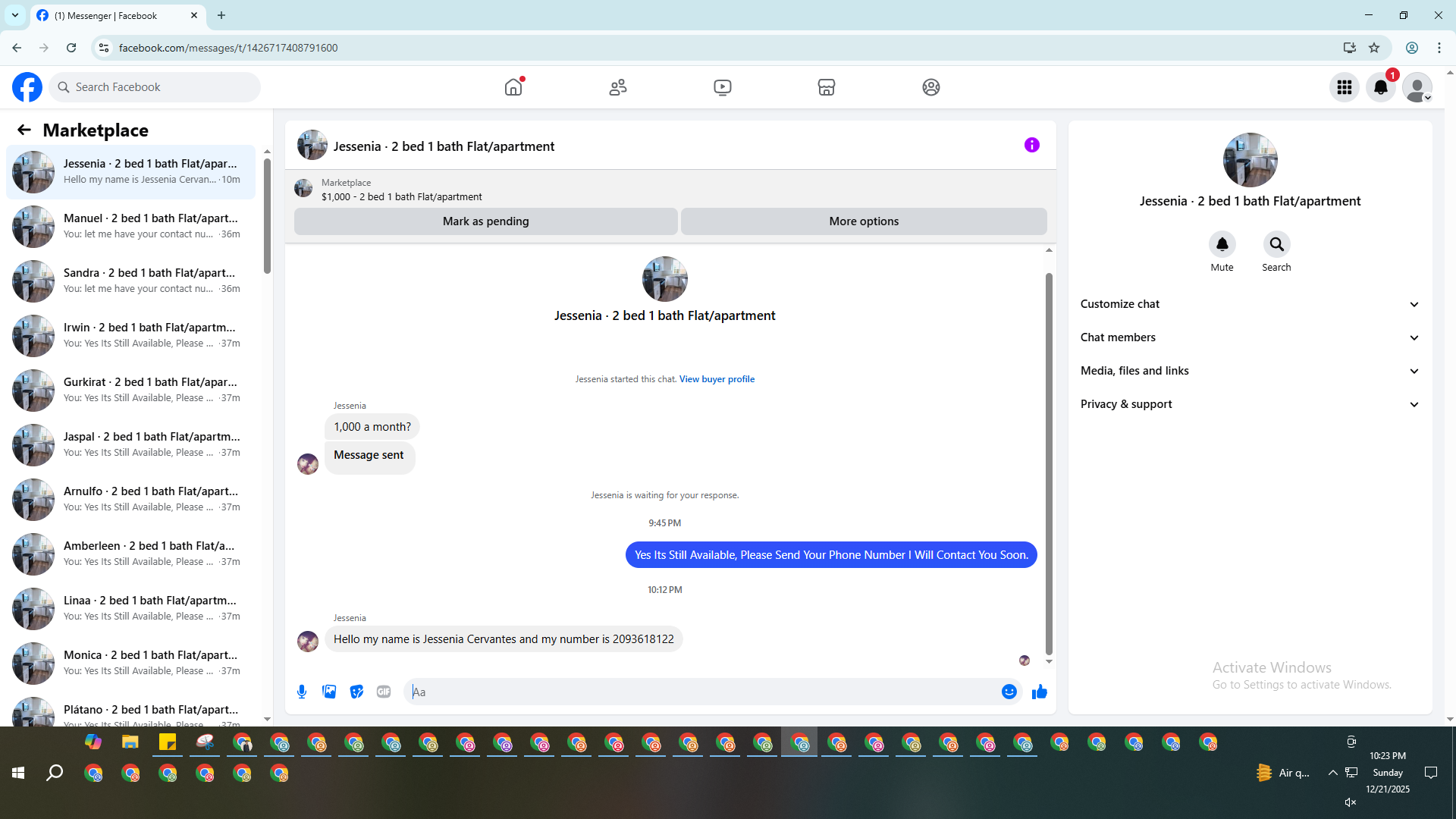The width and height of the screenshot is (1456, 819).
Task: Open the Marketplace storefront icon
Action: tap(827, 87)
